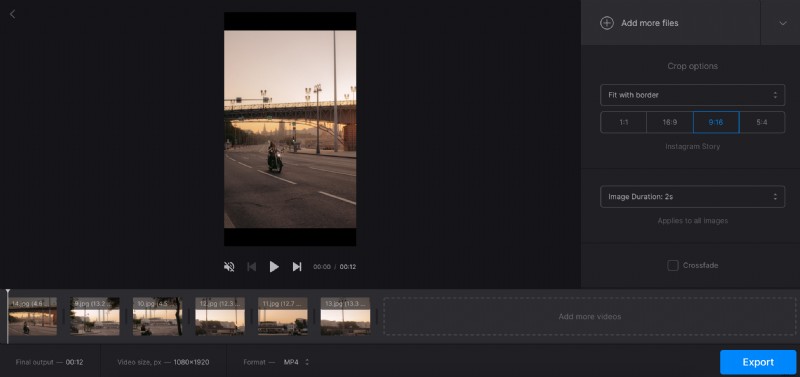The image size is (800, 377).
Task: Select the 9:16 aspect ratio
Action: pos(716,122)
